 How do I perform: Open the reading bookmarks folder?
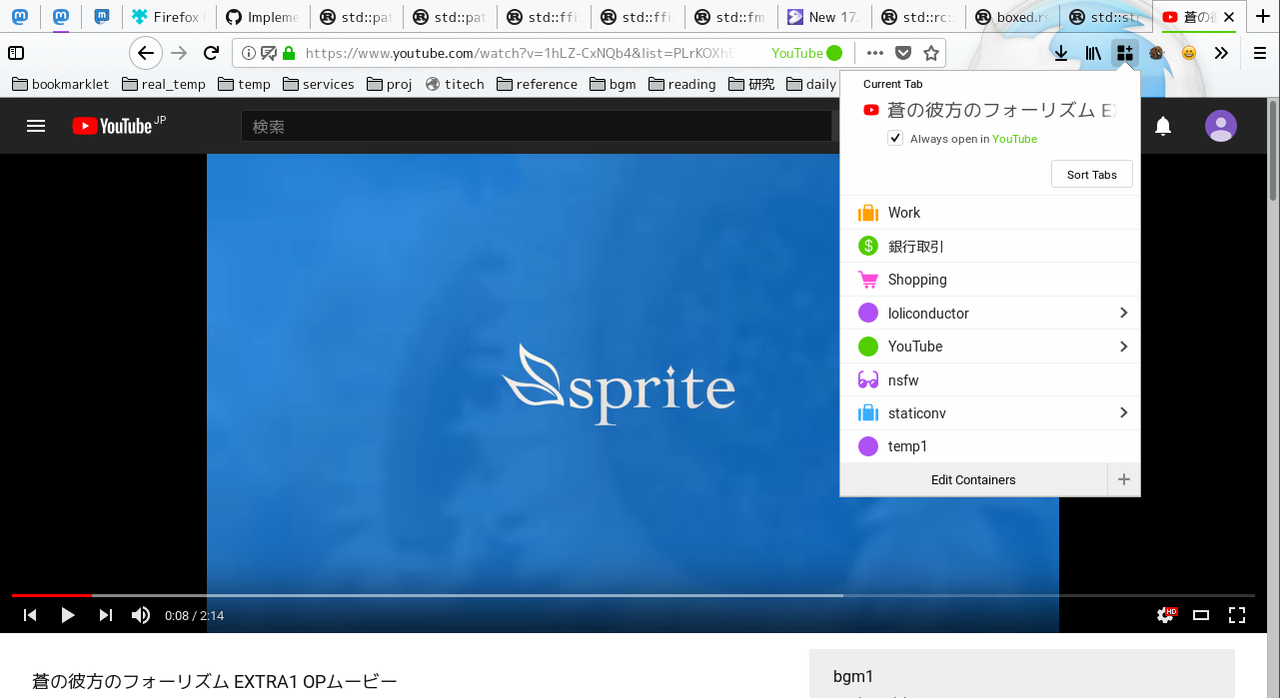682,84
